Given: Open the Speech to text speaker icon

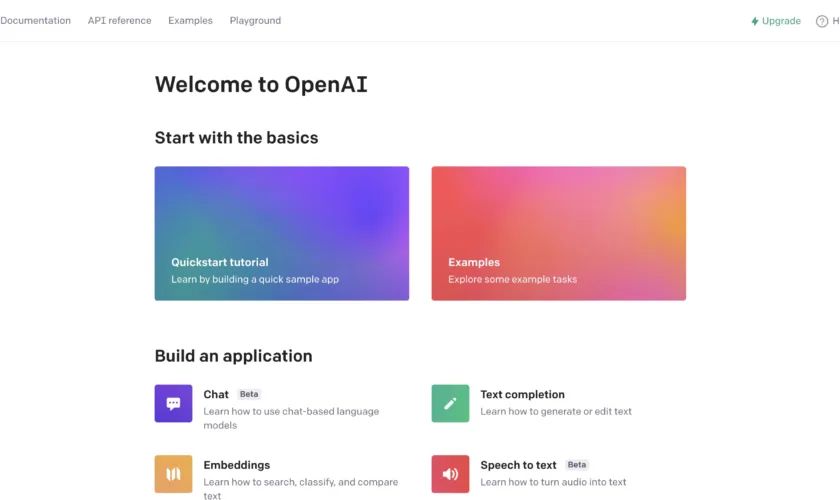Looking at the screenshot, I should point(450,474).
